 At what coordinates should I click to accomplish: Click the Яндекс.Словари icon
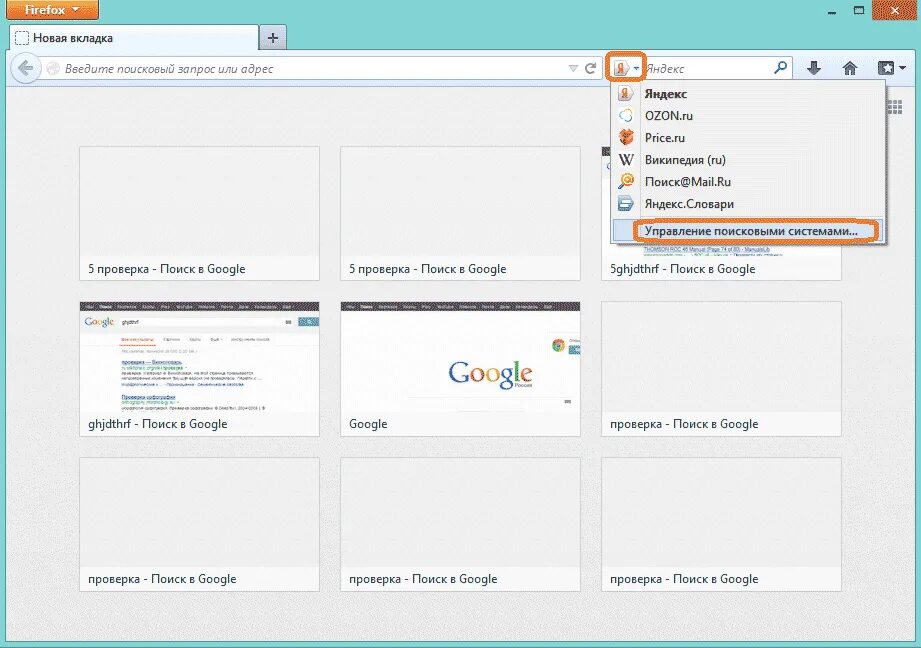tap(626, 204)
